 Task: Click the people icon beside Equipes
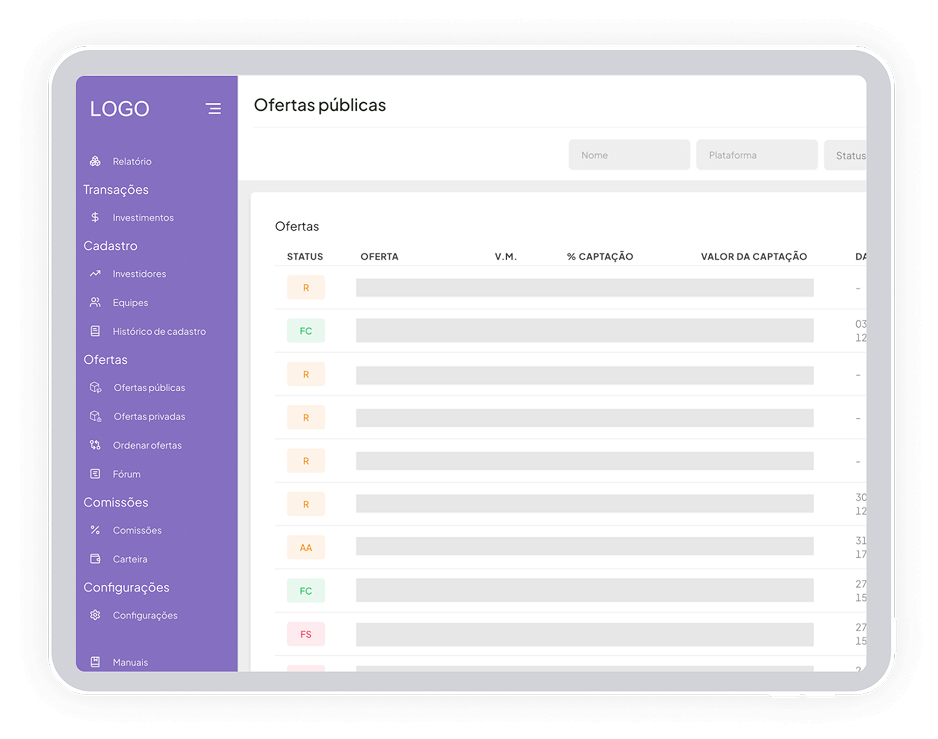pyautogui.click(x=95, y=302)
